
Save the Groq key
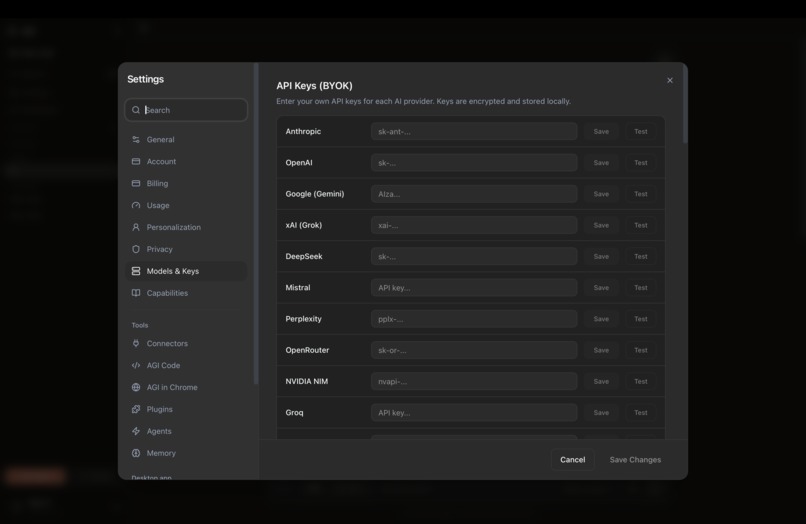coord(601,412)
